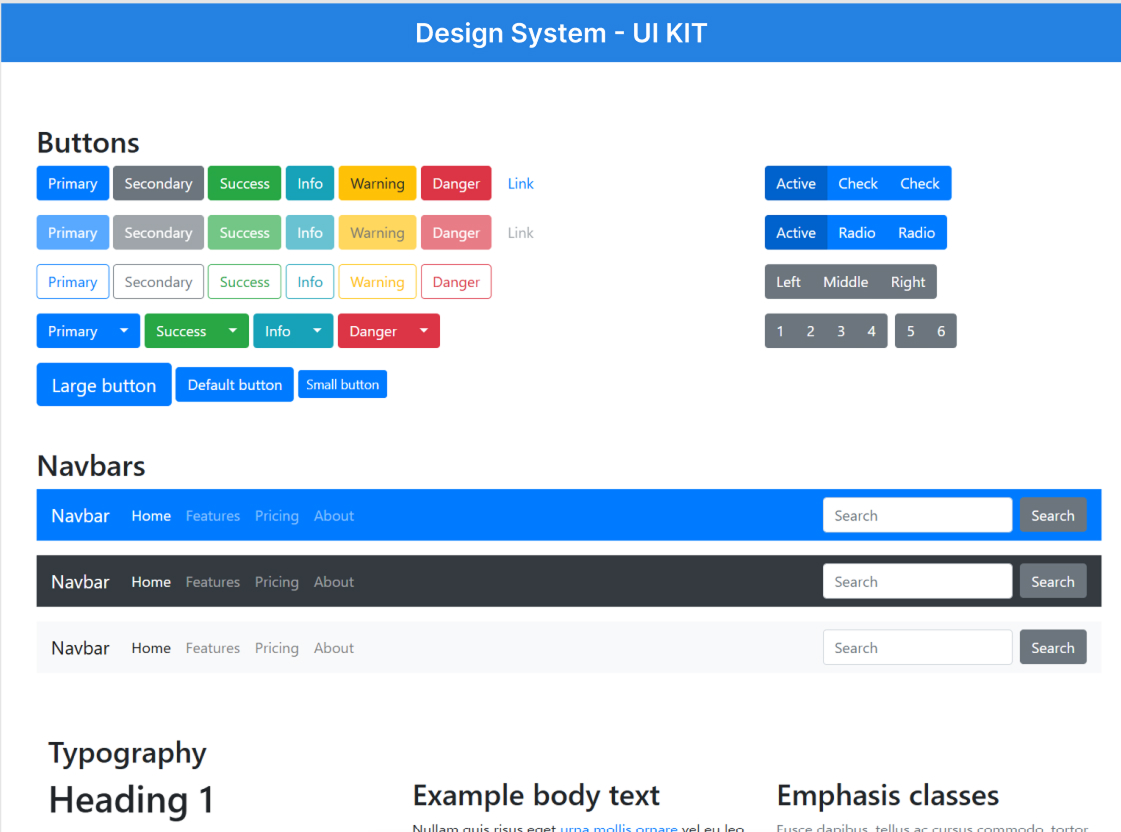Click the blue Link text button

[x=520, y=183]
